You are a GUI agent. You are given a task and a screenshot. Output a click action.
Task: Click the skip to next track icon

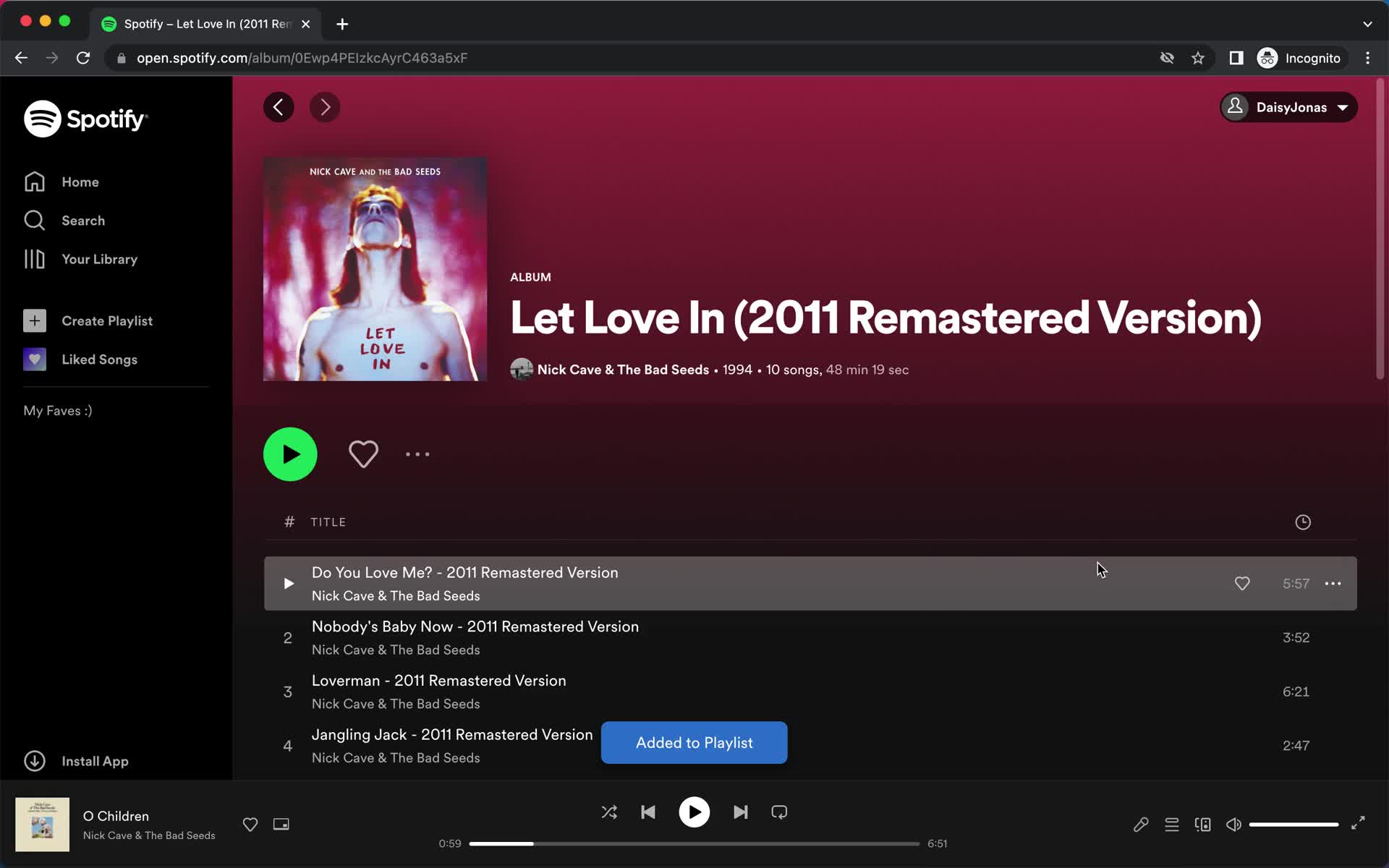(740, 812)
